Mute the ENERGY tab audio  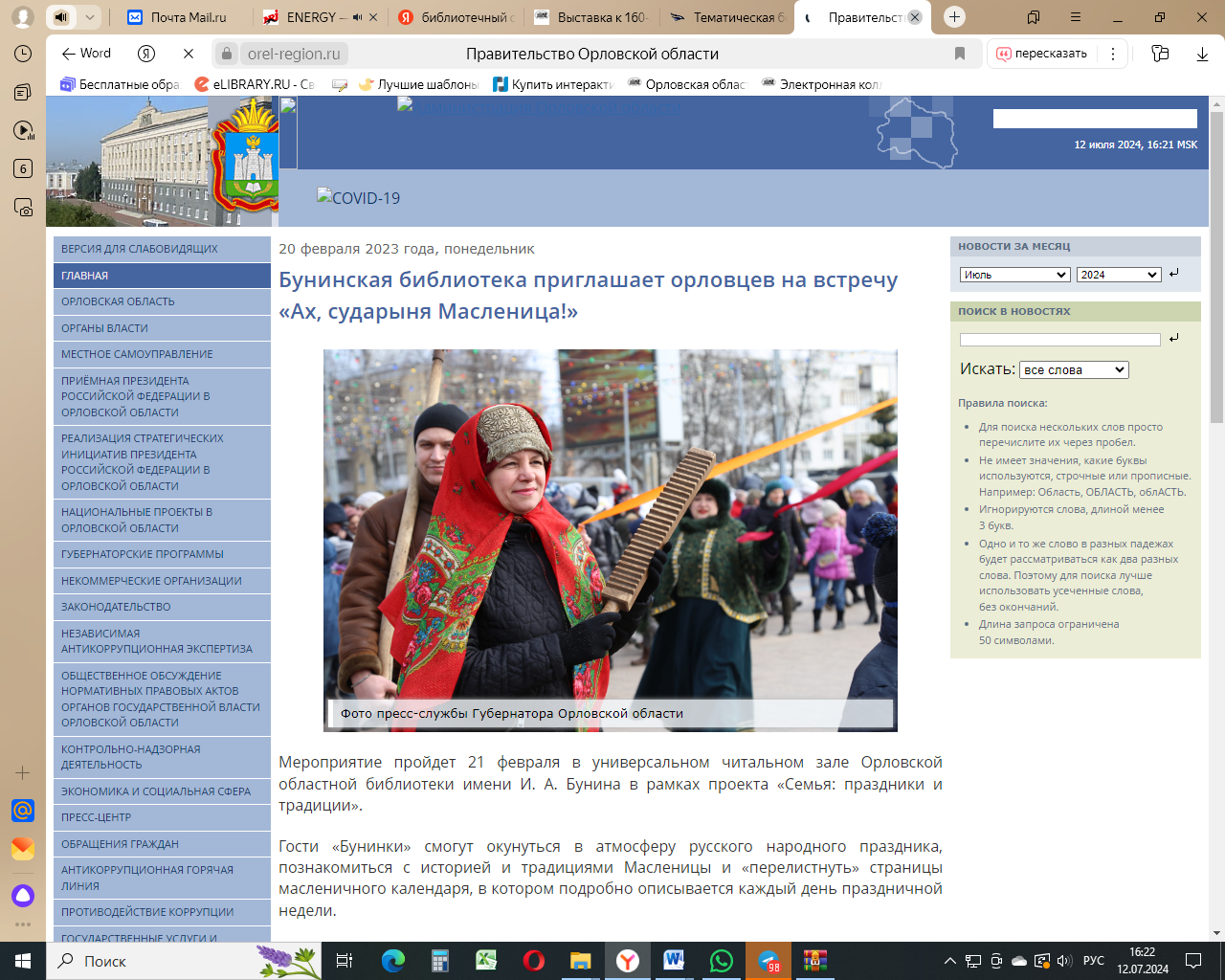click(358, 17)
